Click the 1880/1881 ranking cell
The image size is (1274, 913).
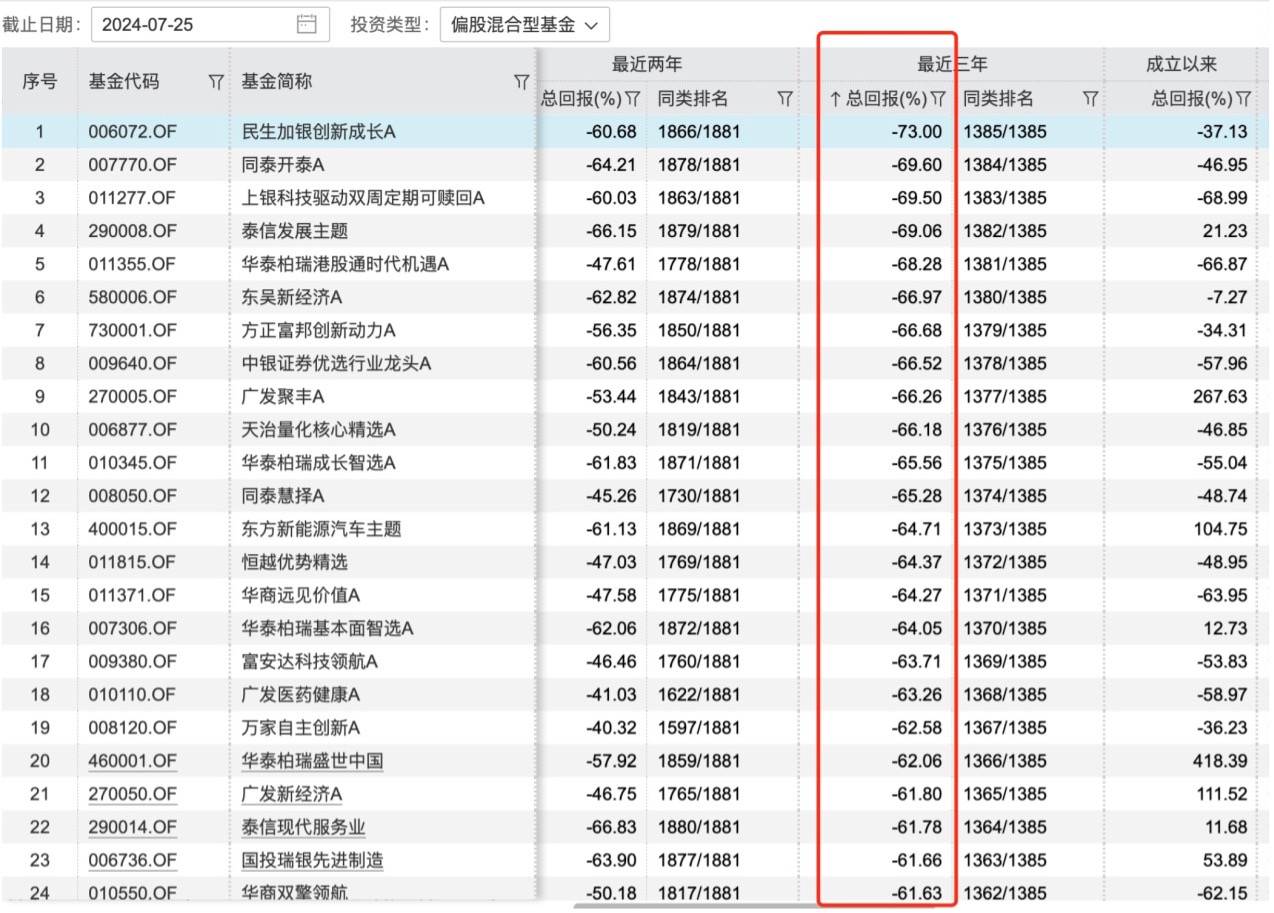point(699,827)
